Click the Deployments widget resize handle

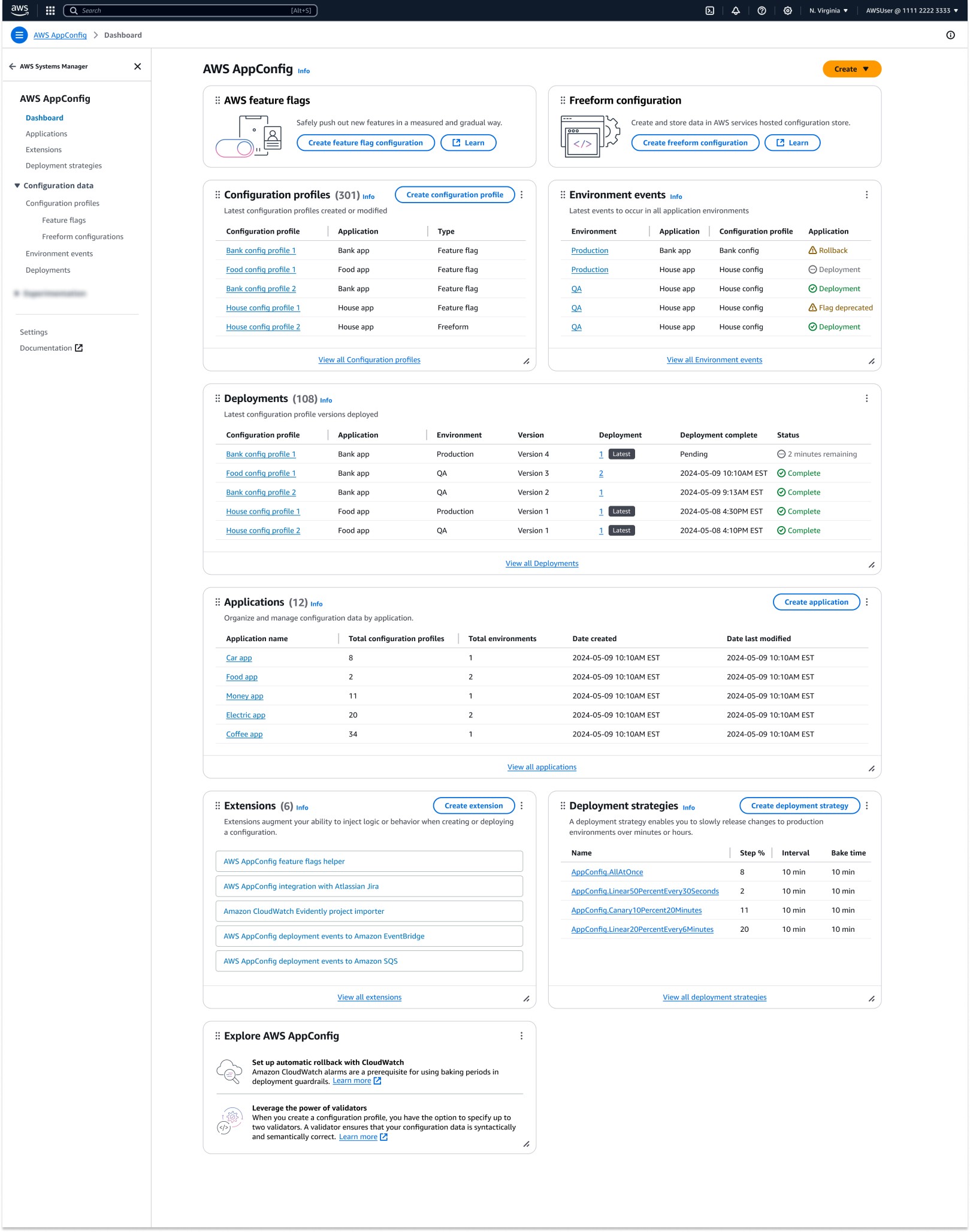871,565
